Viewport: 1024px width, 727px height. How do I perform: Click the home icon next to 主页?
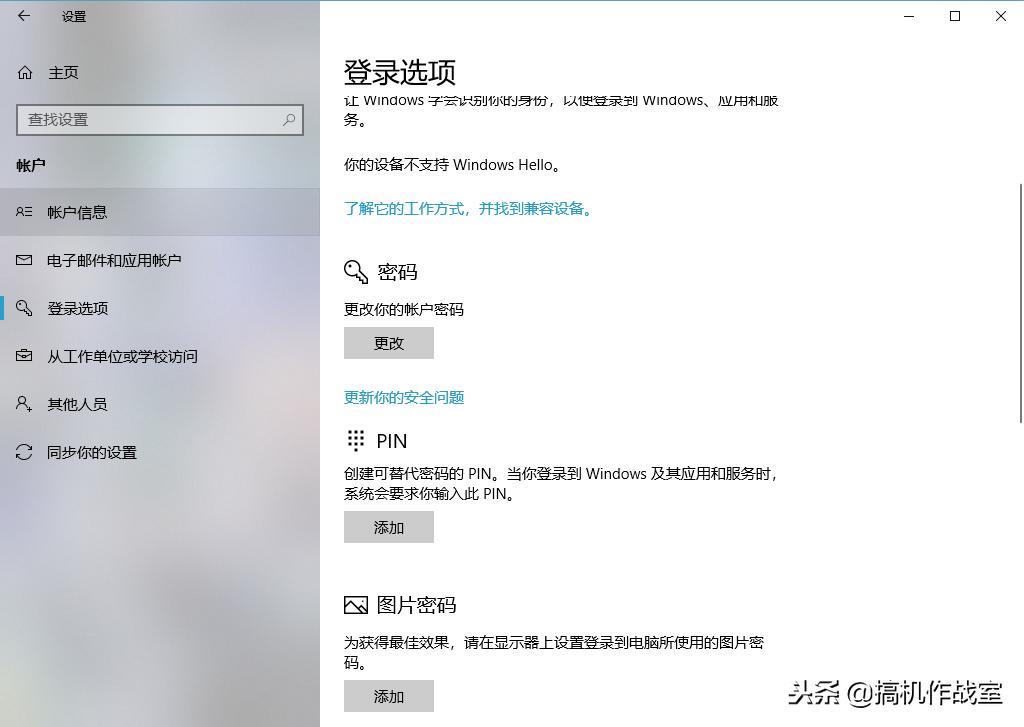pyautogui.click(x=23, y=72)
